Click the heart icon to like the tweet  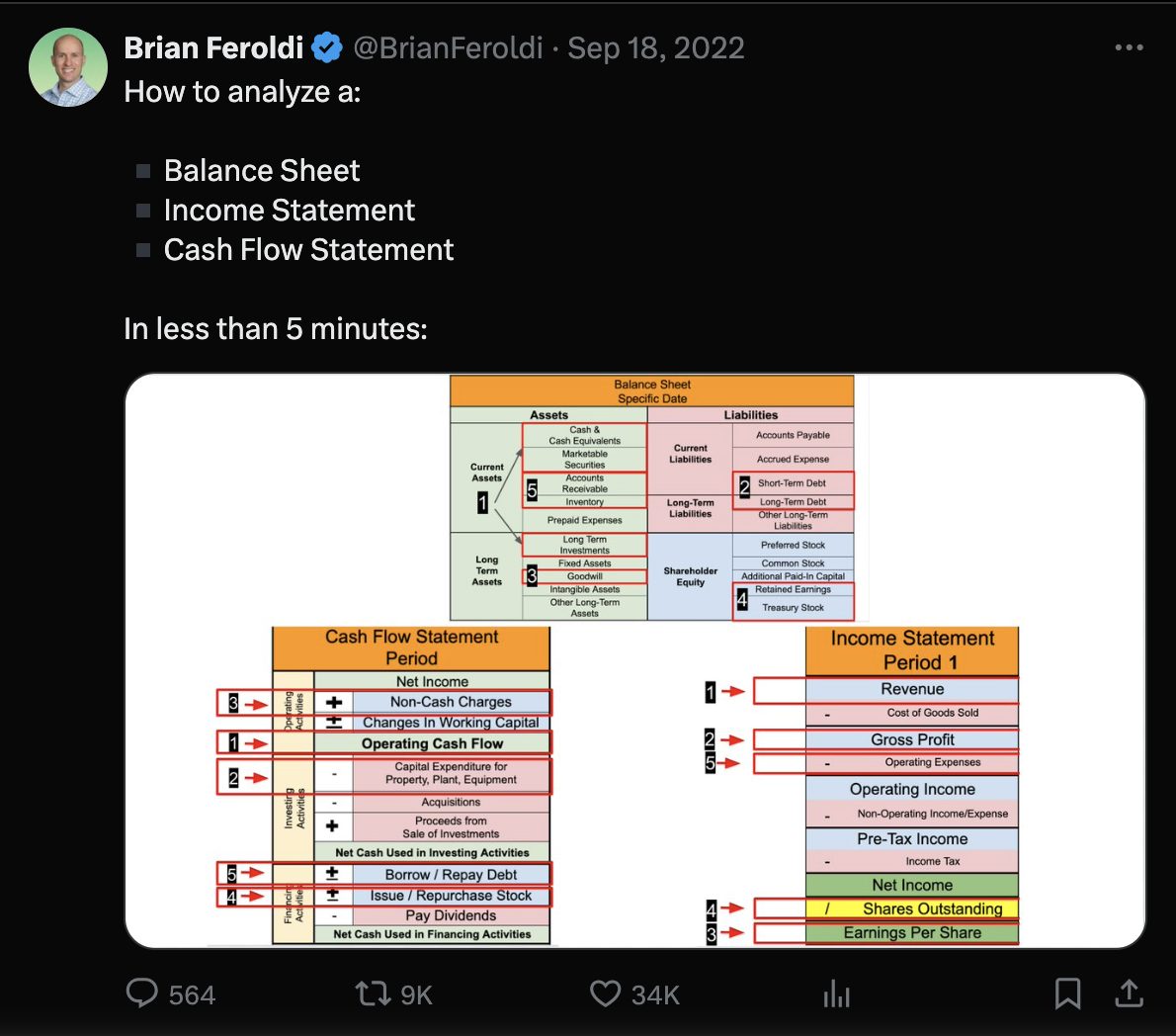click(x=604, y=993)
